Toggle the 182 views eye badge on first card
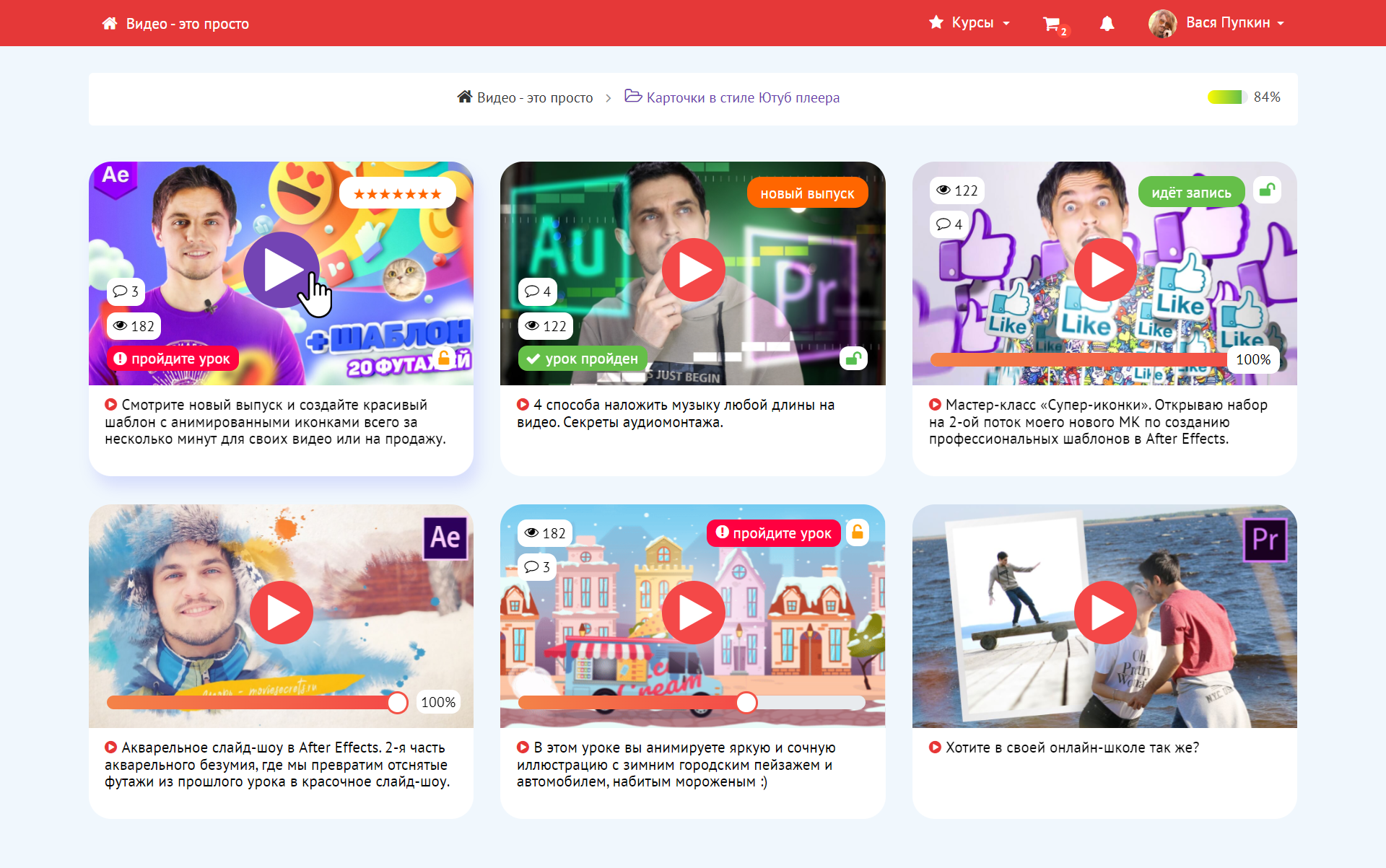Screen dimensions: 1386x868 click(x=134, y=326)
